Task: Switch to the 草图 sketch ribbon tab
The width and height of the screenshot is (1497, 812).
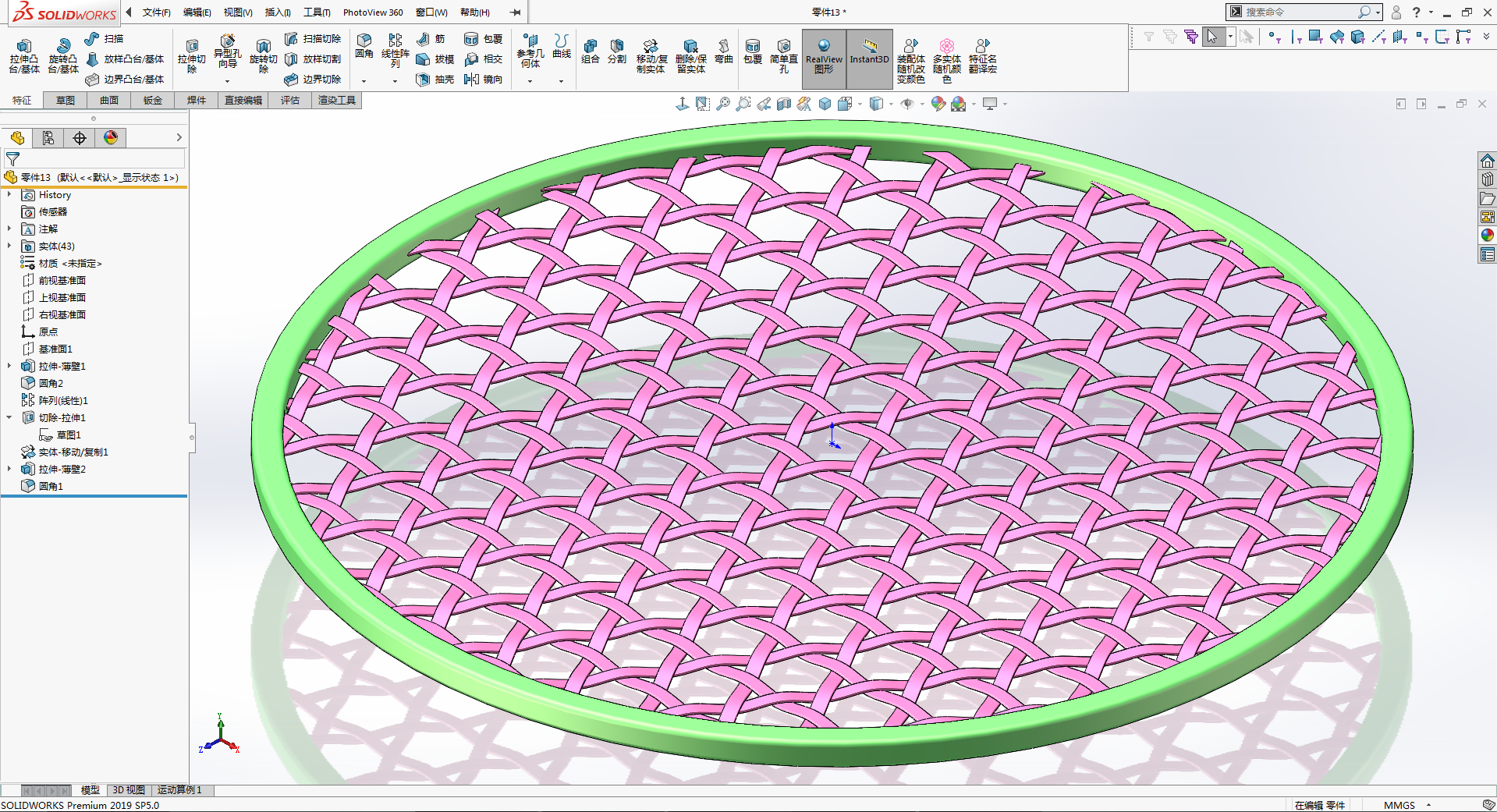Action: point(66,101)
